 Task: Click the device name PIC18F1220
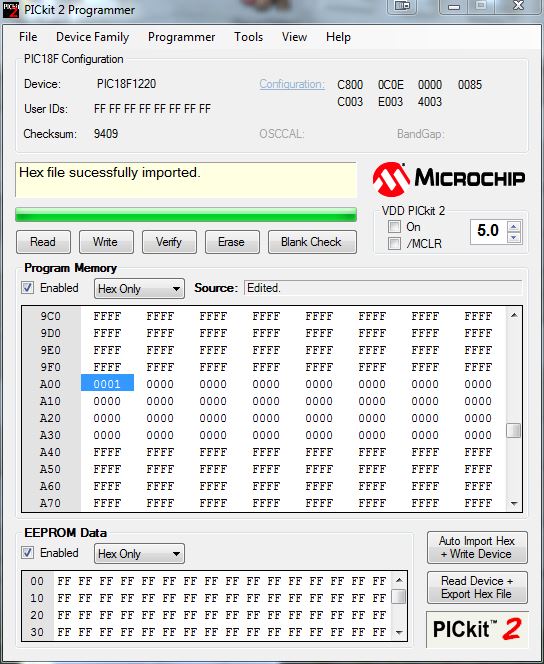tap(126, 84)
